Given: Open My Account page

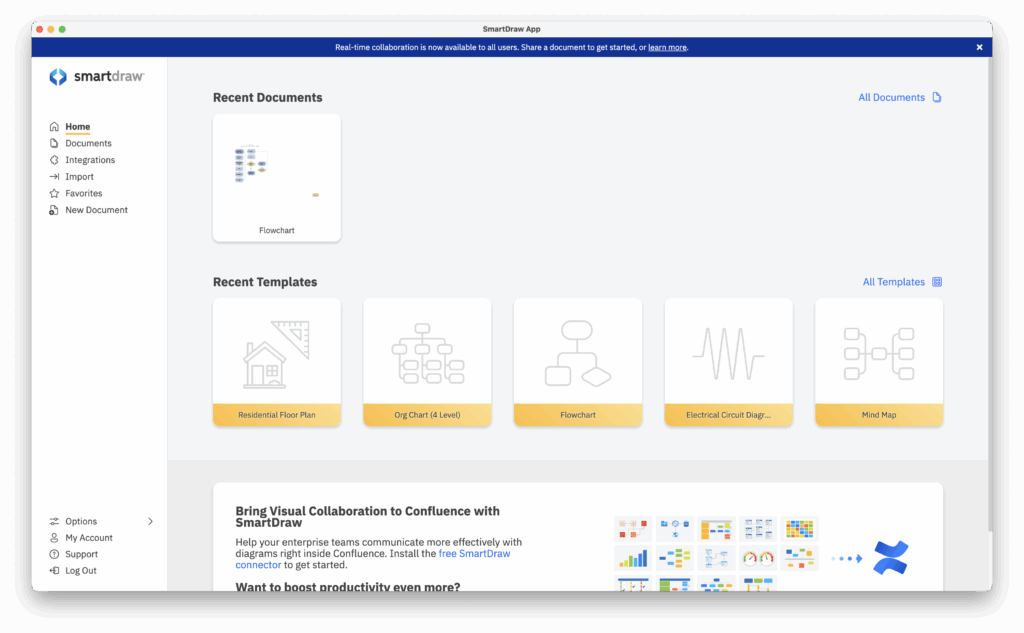Looking at the screenshot, I should pos(89,538).
